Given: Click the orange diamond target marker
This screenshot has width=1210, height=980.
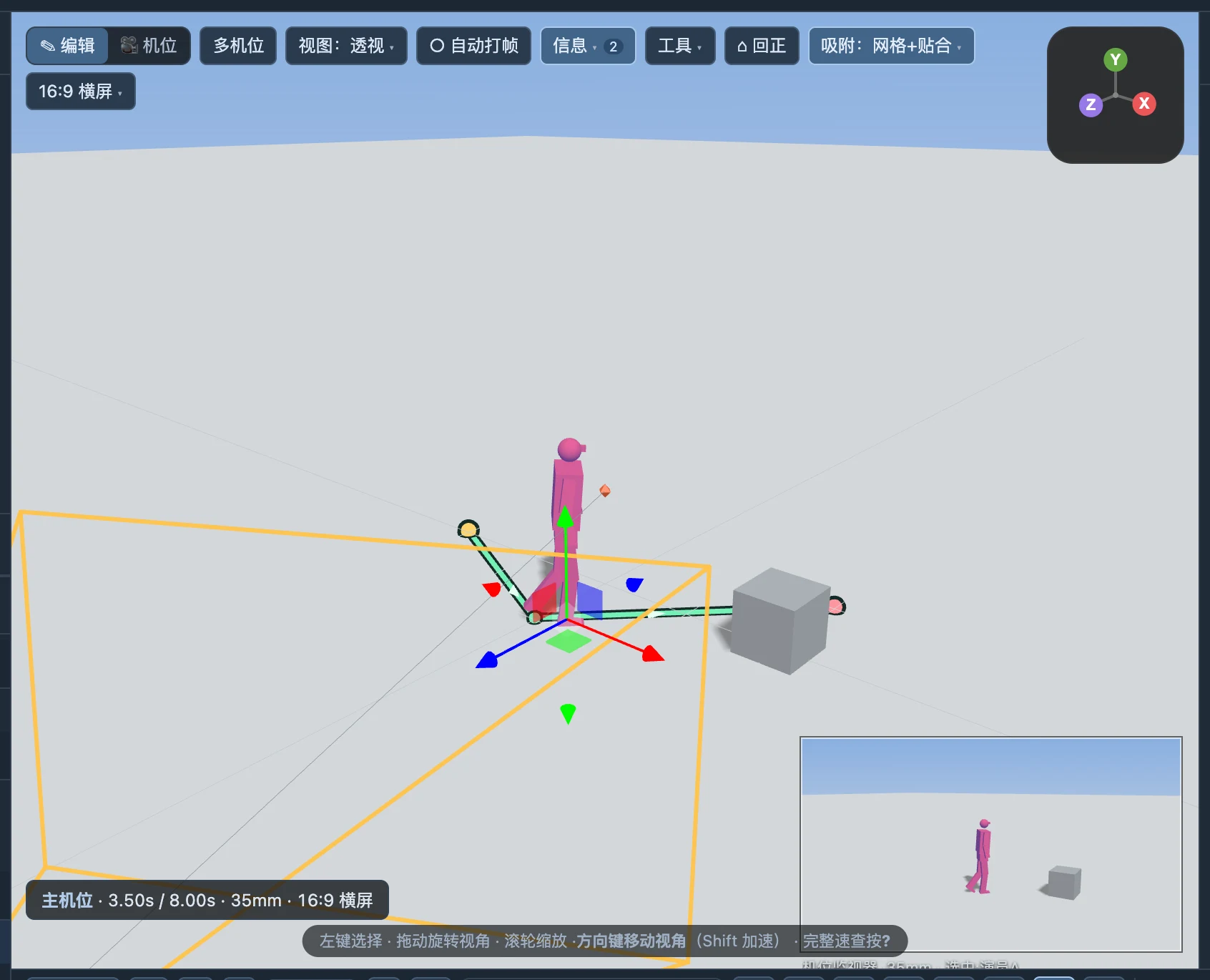Looking at the screenshot, I should tap(605, 491).
